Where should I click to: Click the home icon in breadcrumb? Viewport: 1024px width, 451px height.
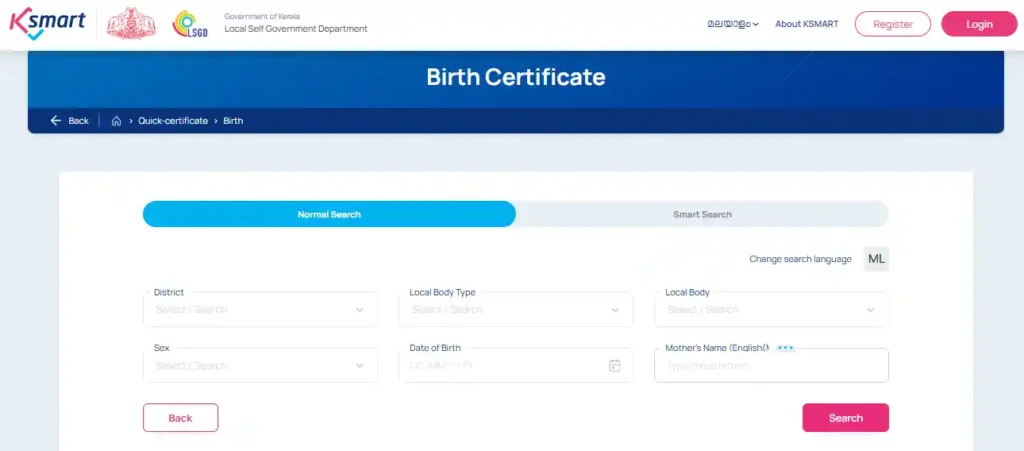(116, 121)
